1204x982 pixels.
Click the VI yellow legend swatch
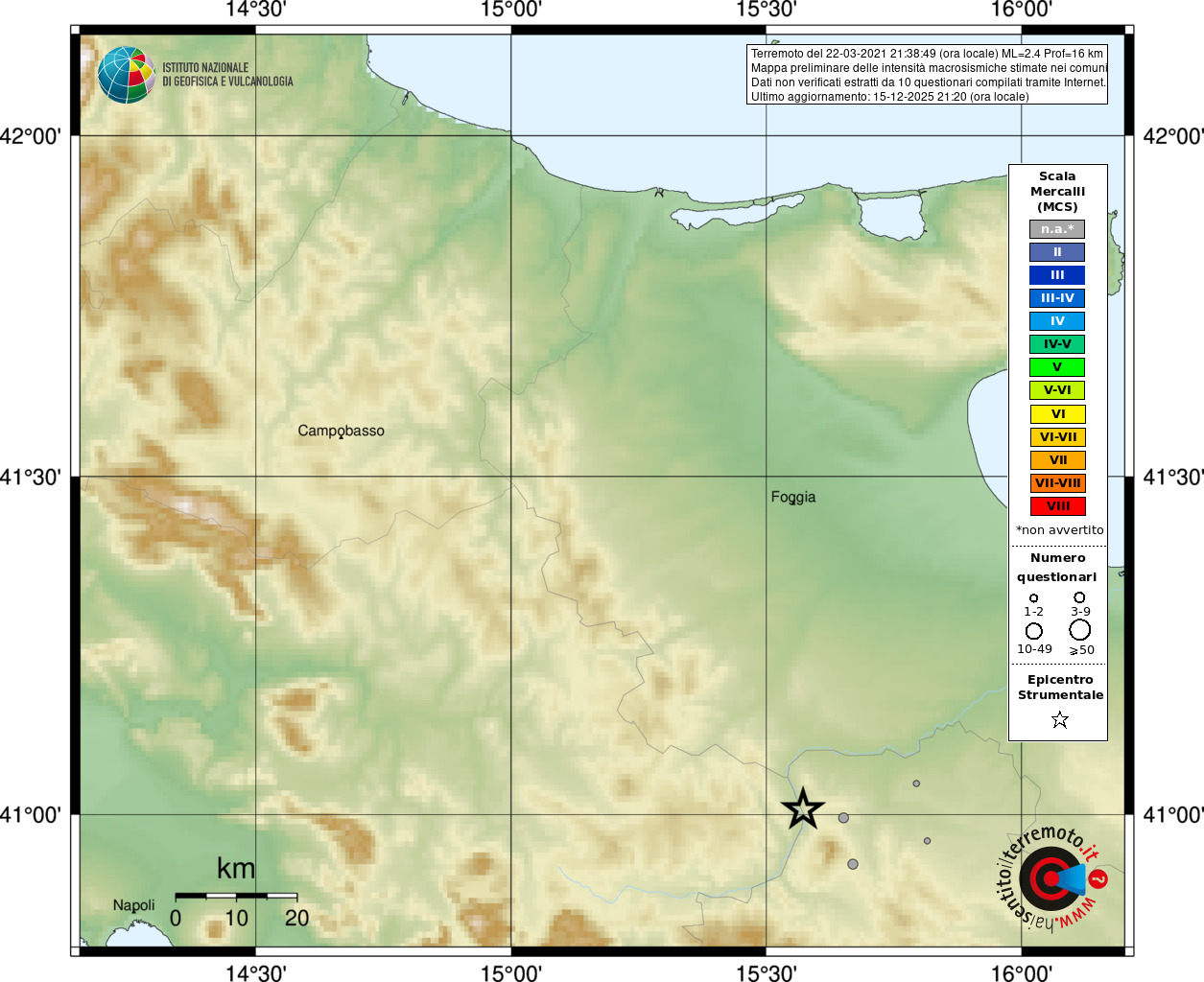coord(1058,414)
